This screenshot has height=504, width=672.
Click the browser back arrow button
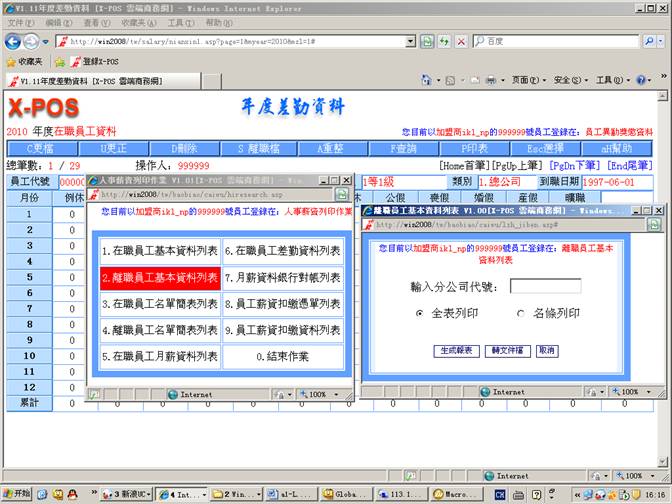point(14,41)
